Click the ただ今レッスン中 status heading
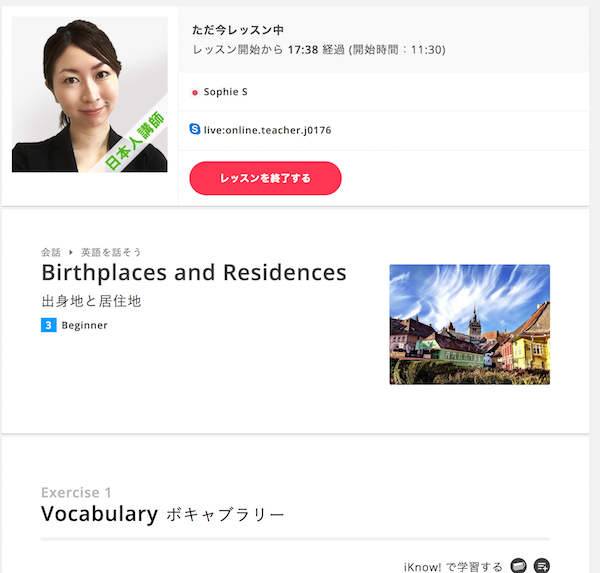The width and height of the screenshot is (600, 573). (x=238, y=30)
